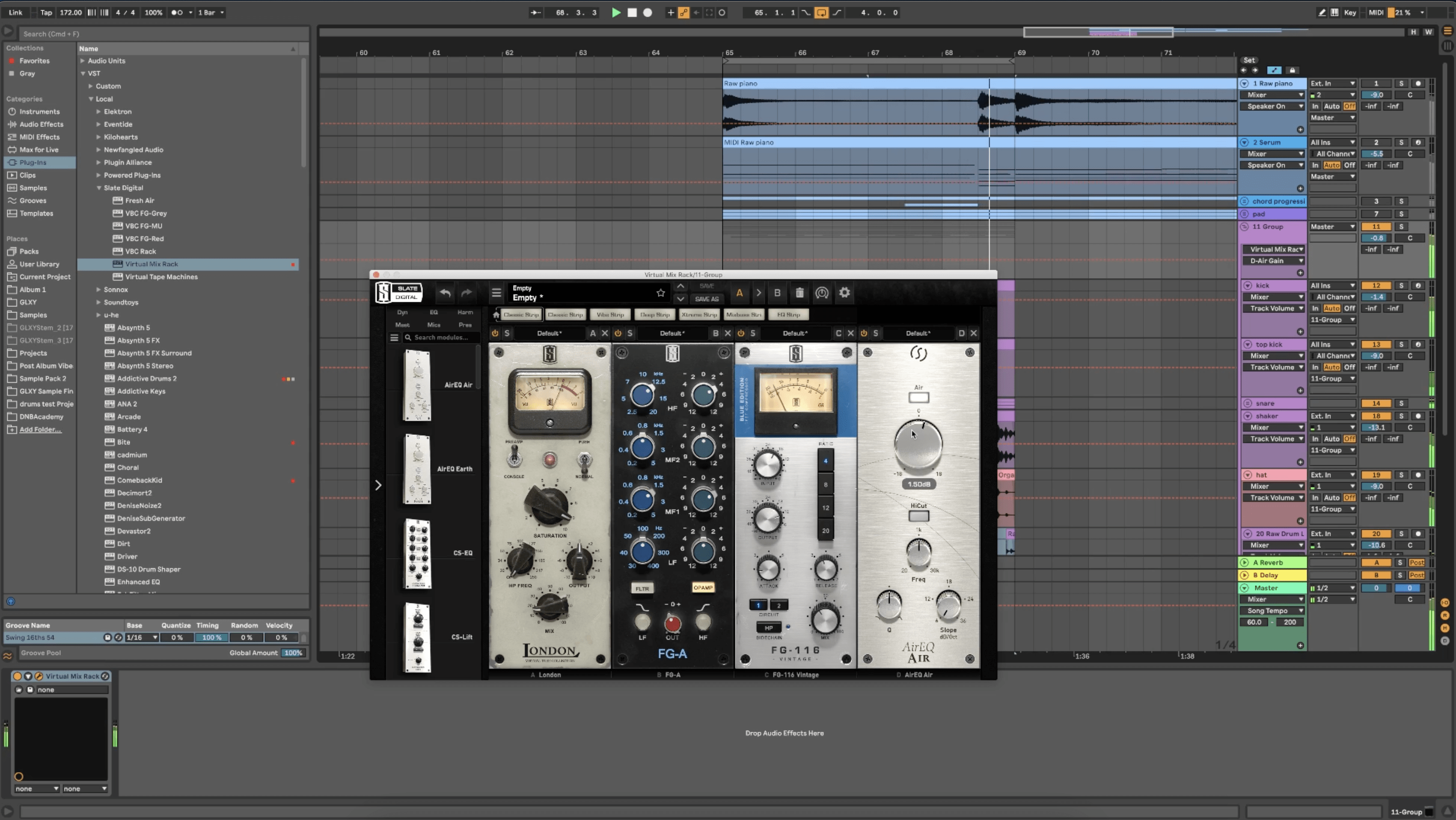Click the wrench icon on Virtual Mix Rack device

(39, 676)
